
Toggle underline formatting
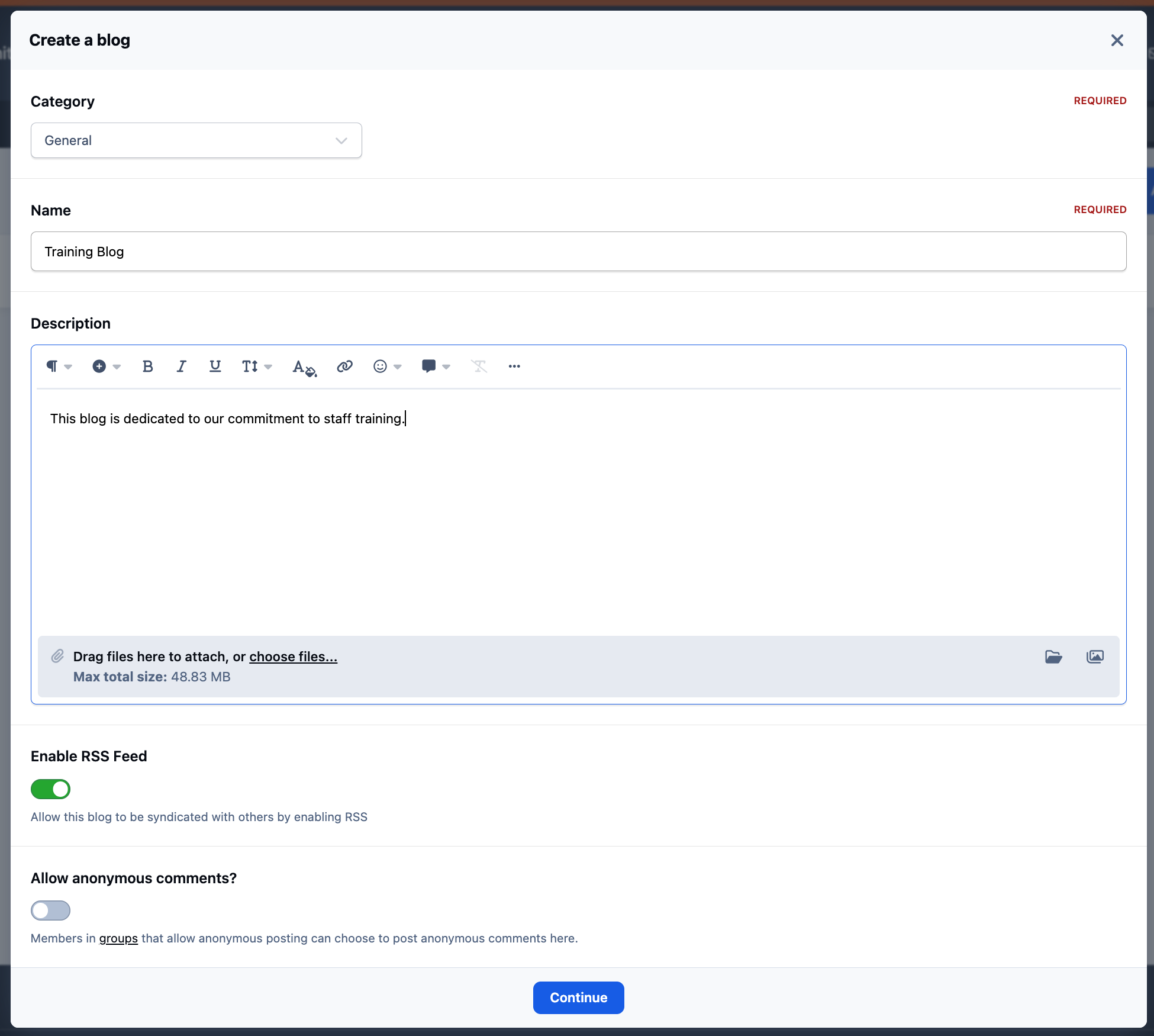point(215,366)
